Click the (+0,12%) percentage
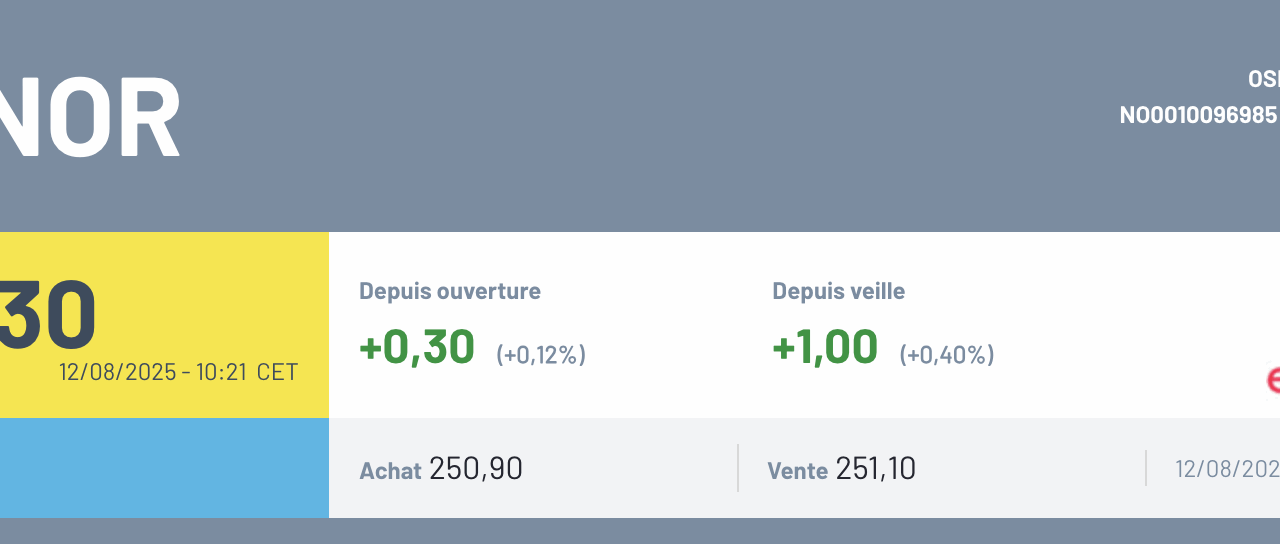Viewport: 1280px width, 544px height. (541, 354)
